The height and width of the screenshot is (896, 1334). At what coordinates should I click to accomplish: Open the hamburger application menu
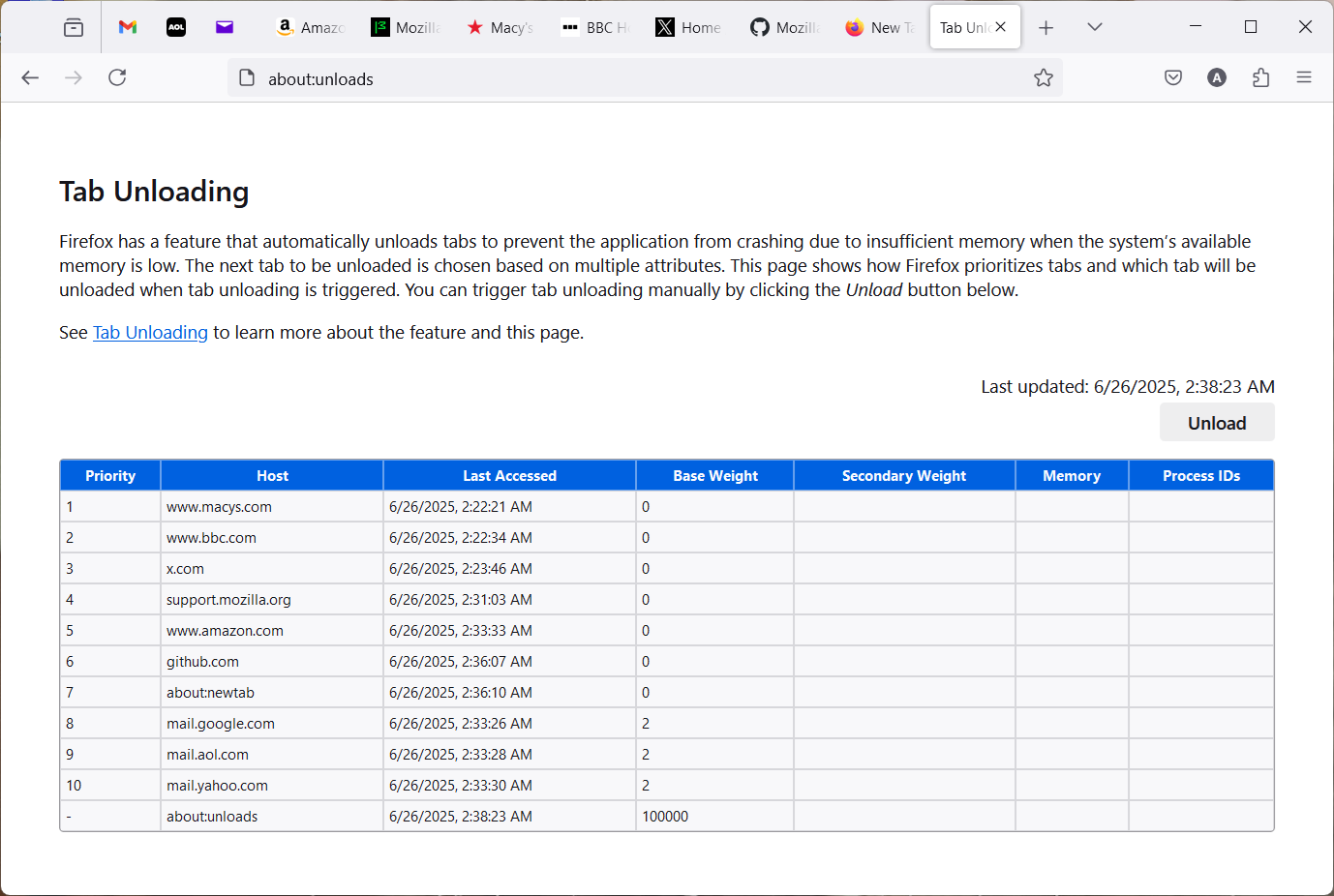(1304, 77)
